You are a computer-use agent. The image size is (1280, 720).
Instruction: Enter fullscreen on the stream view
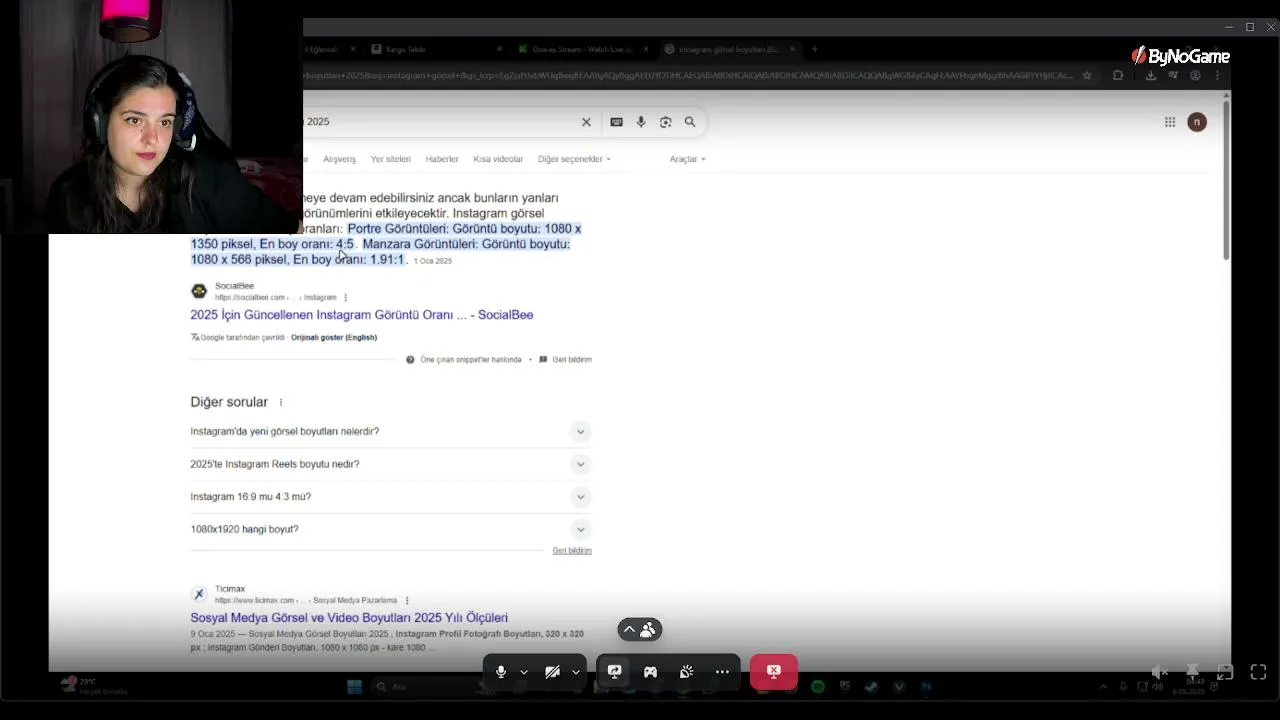[1258, 672]
